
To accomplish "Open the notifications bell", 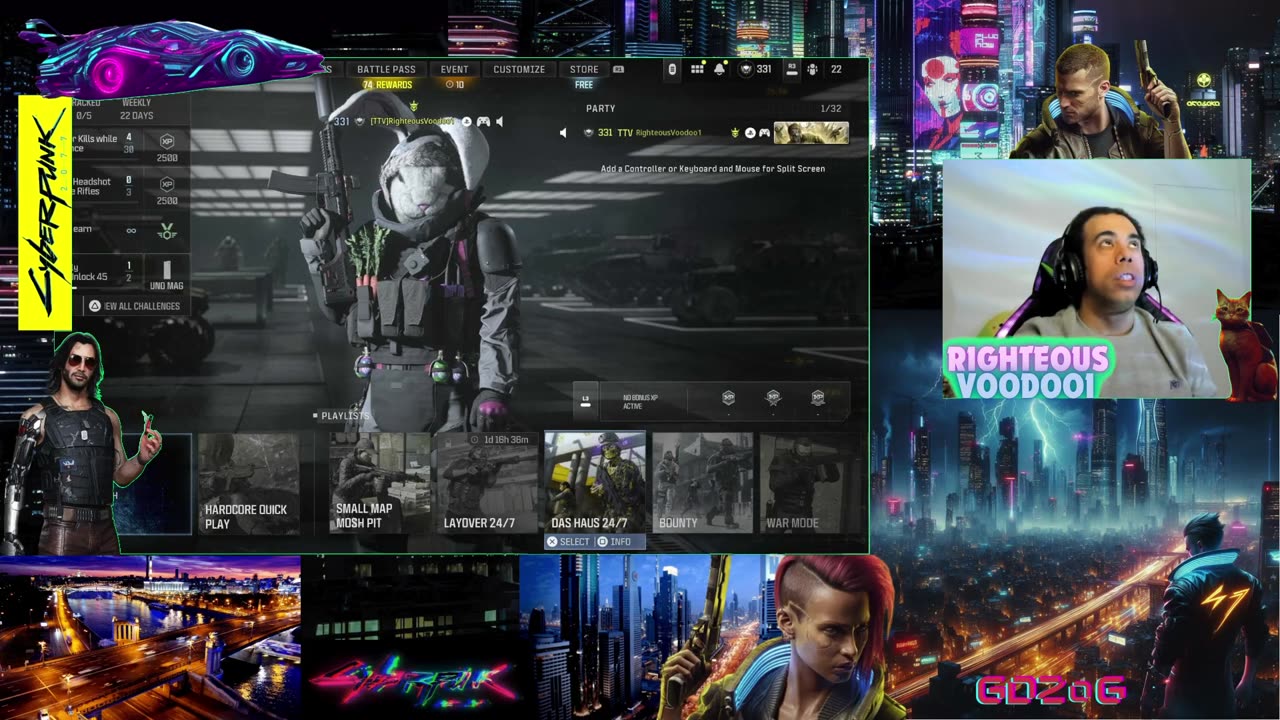I will tap(719, 69).
